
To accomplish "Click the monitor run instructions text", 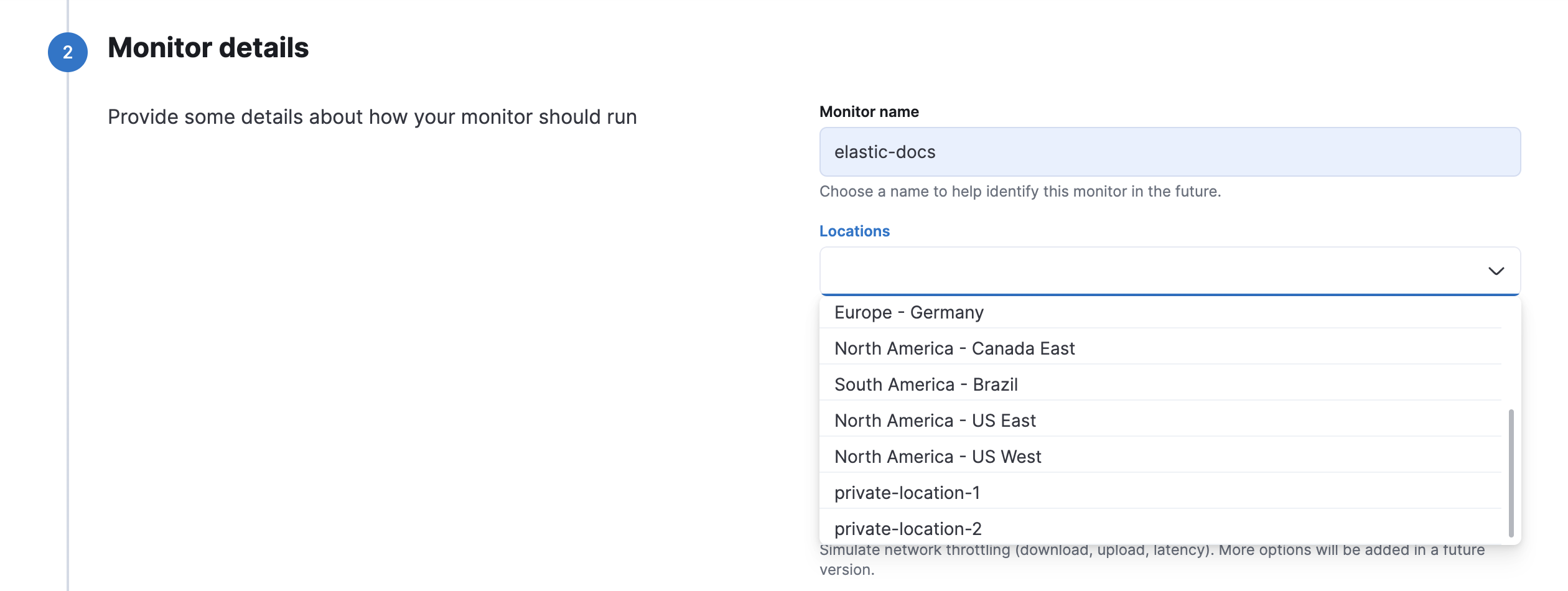I will tap(373, 116).
